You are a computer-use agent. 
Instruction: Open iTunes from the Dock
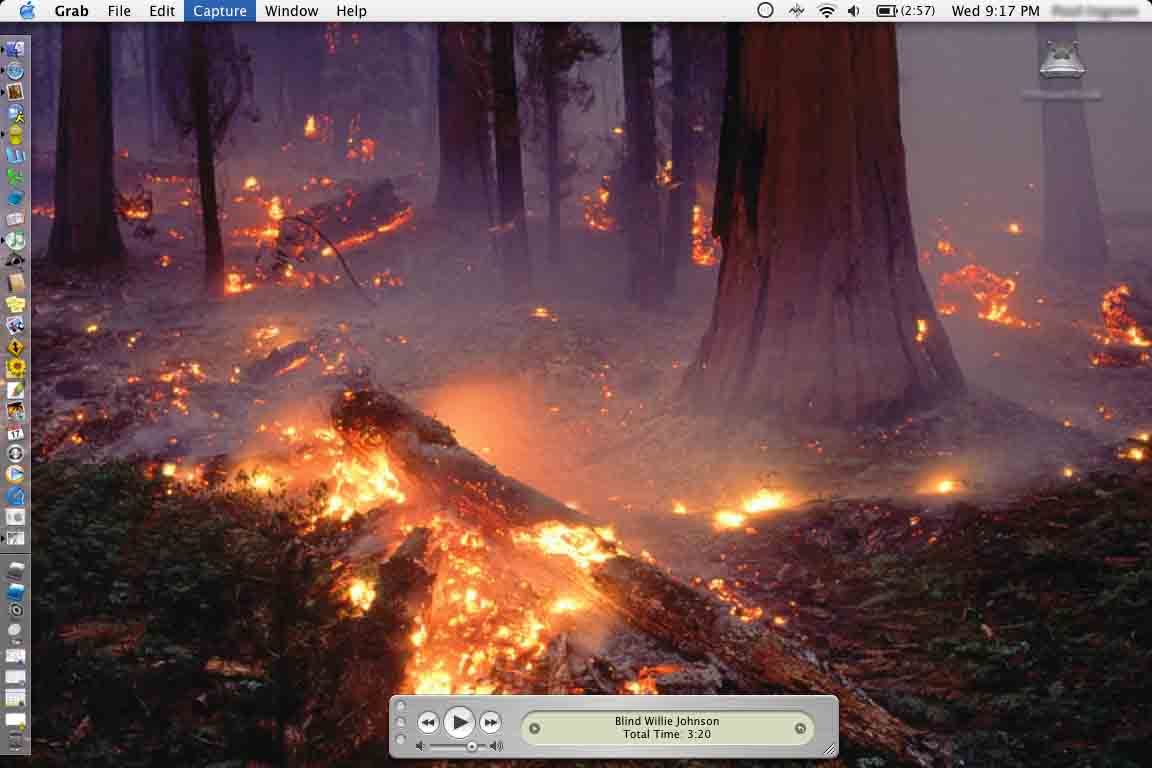pos(15,240)
